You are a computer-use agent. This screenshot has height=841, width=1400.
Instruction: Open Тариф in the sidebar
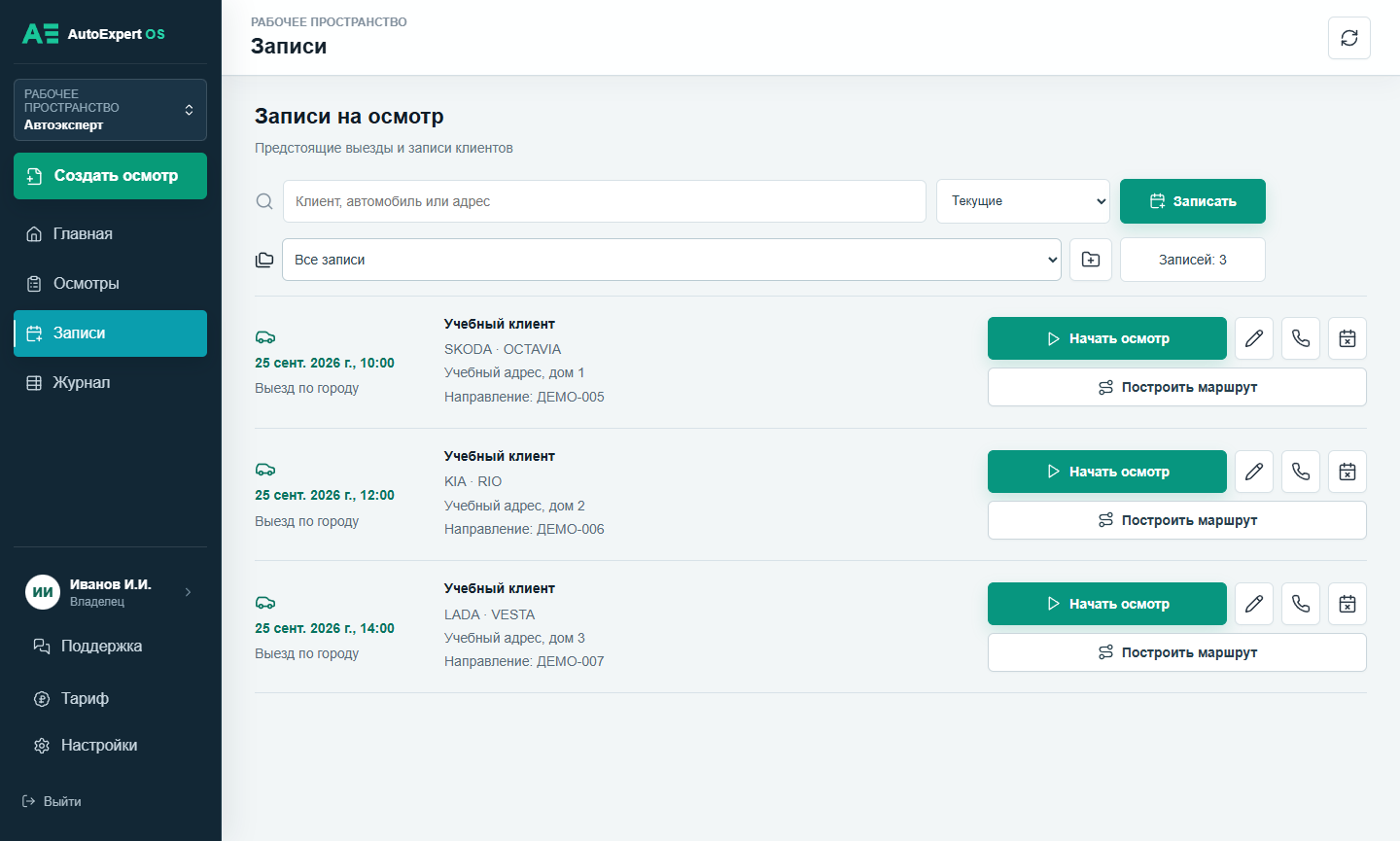coord(110,698)
